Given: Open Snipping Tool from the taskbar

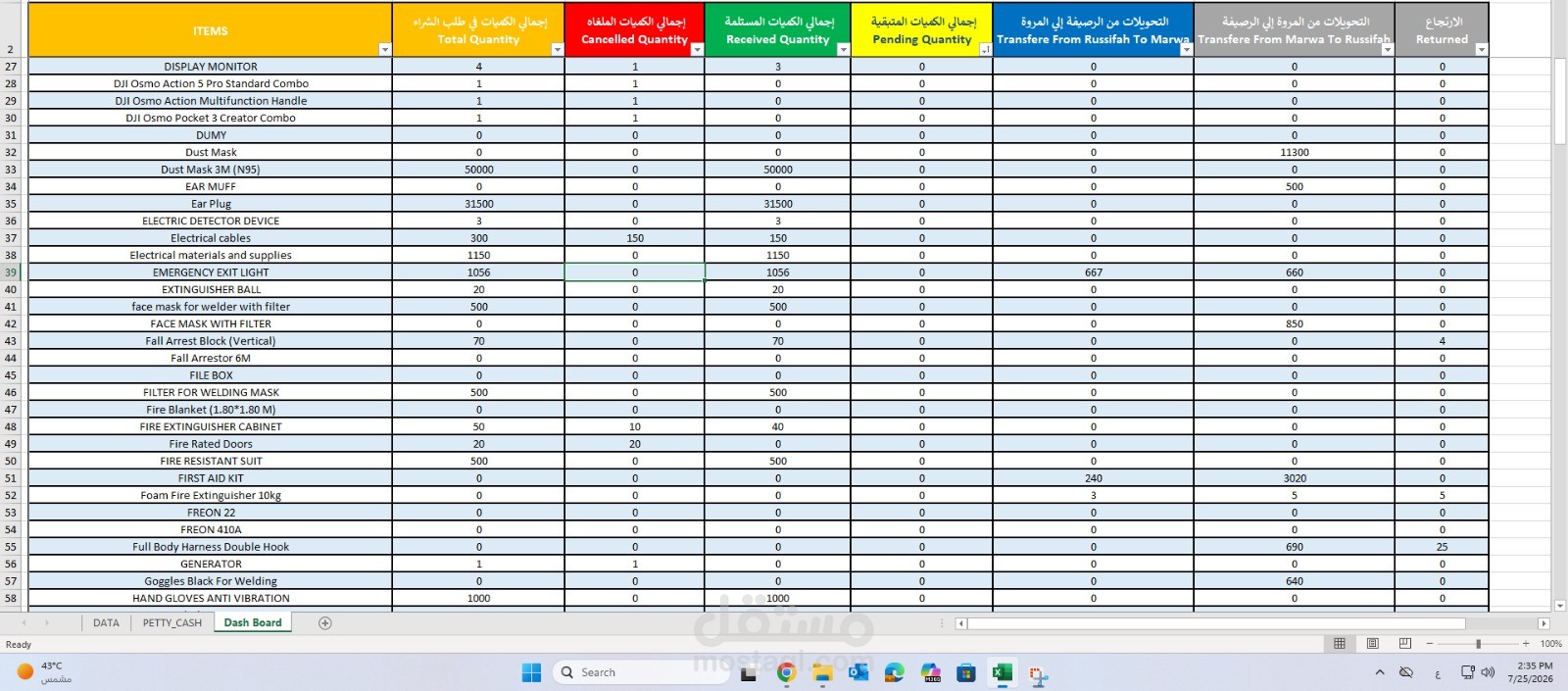Looking at the screenshot, I should click(1039, 673).
